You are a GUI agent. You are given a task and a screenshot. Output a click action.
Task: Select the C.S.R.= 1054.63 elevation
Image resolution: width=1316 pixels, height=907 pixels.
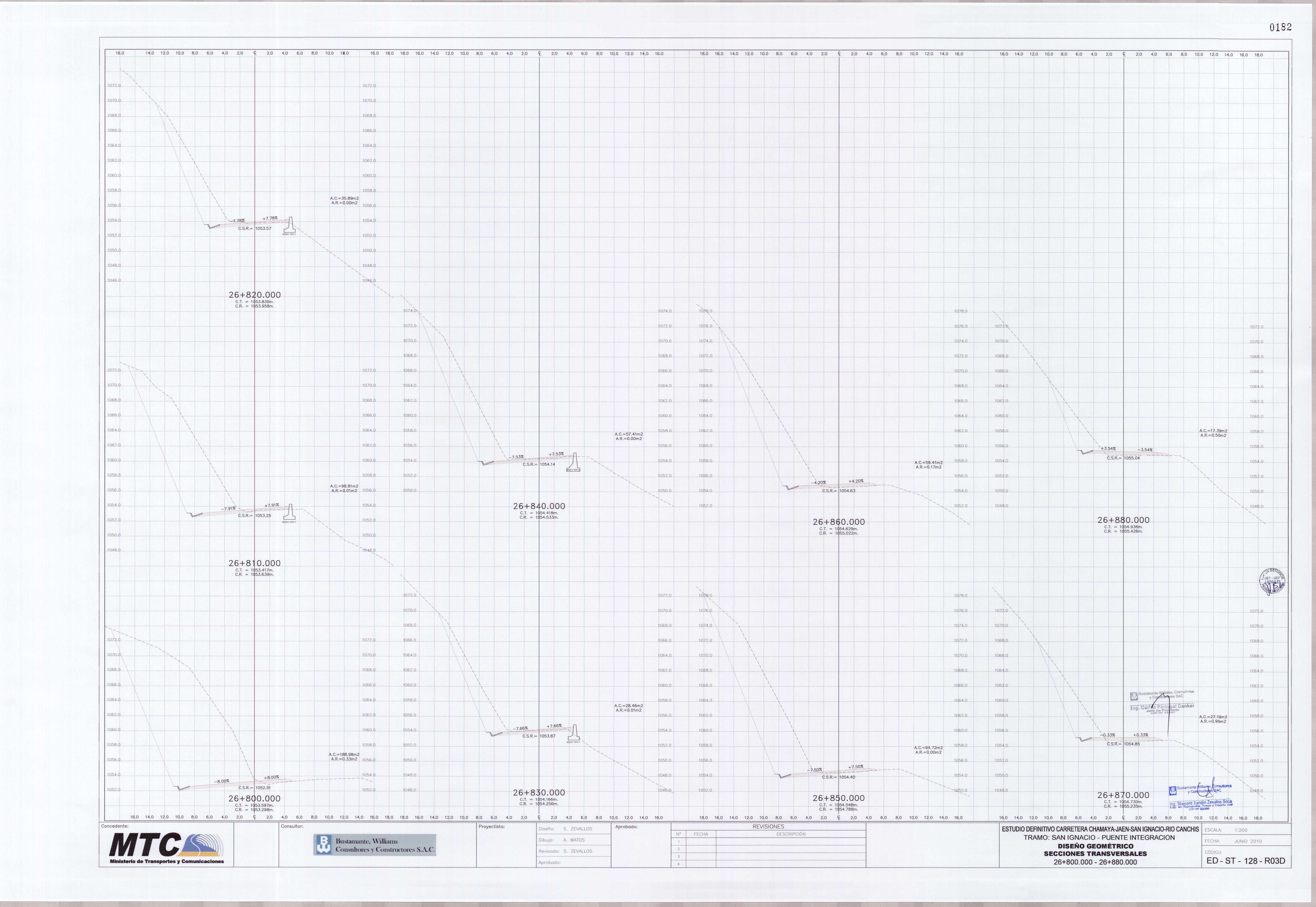click(838, 491)
